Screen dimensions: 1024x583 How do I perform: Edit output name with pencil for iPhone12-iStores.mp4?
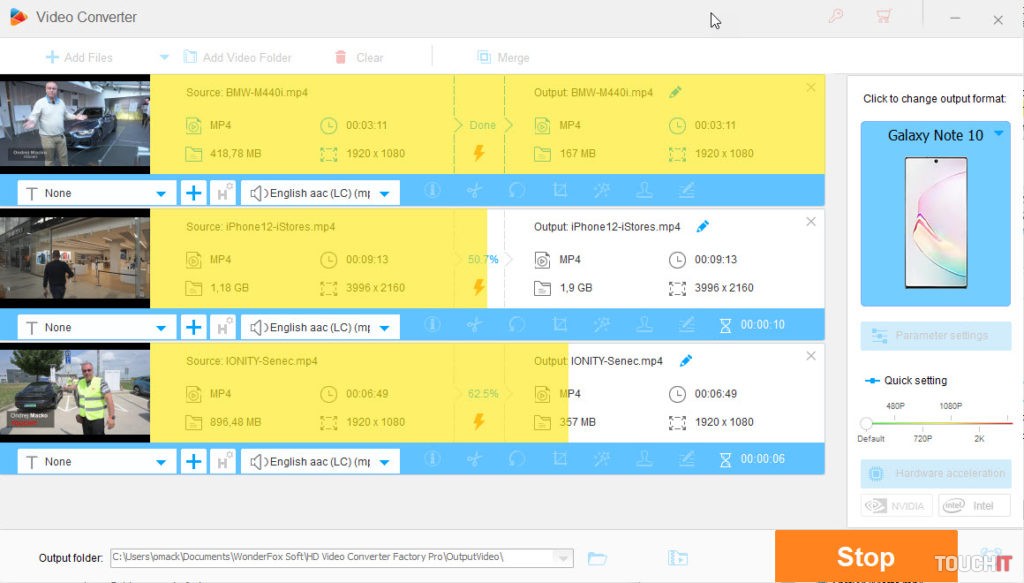pos(702,227)
